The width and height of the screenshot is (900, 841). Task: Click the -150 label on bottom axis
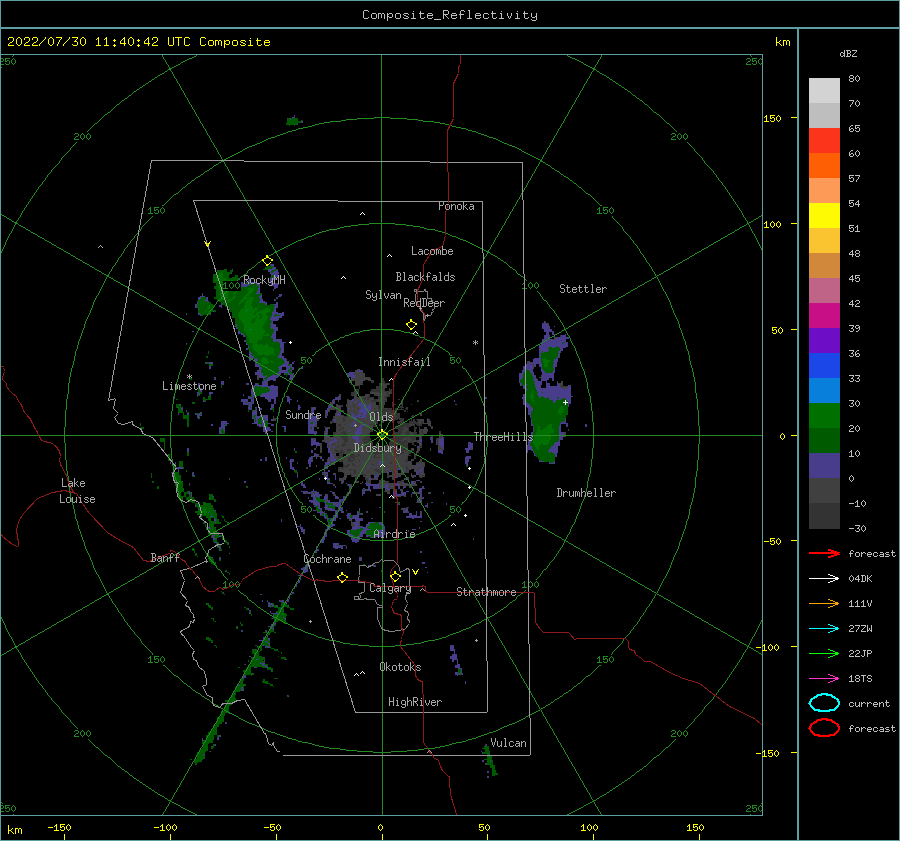pyautogui.click(x=59, y=827)
